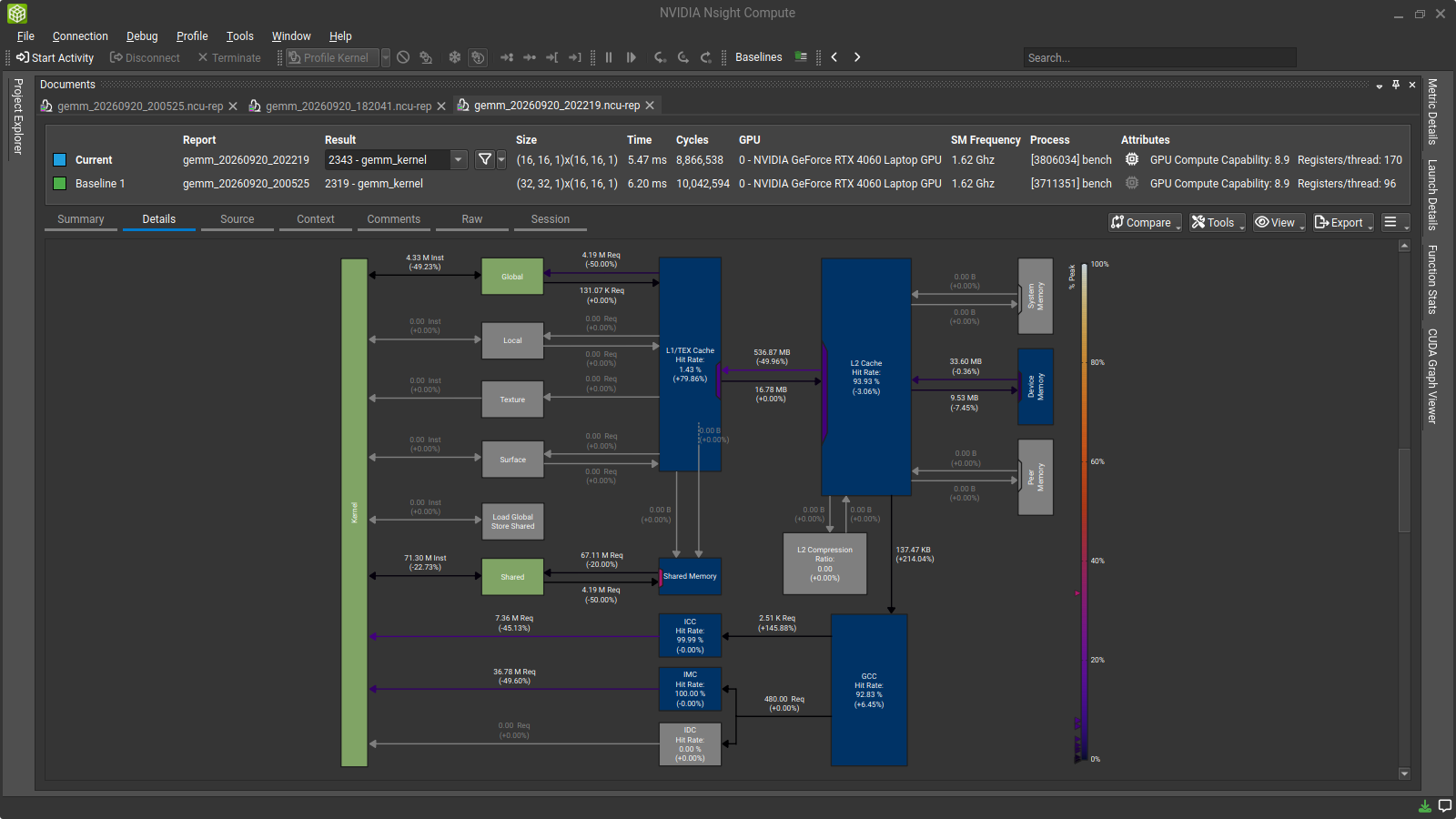This screenshot has width=1456, height=819.
Task: Click the pause icon in the toolbar
Action: 609,57
